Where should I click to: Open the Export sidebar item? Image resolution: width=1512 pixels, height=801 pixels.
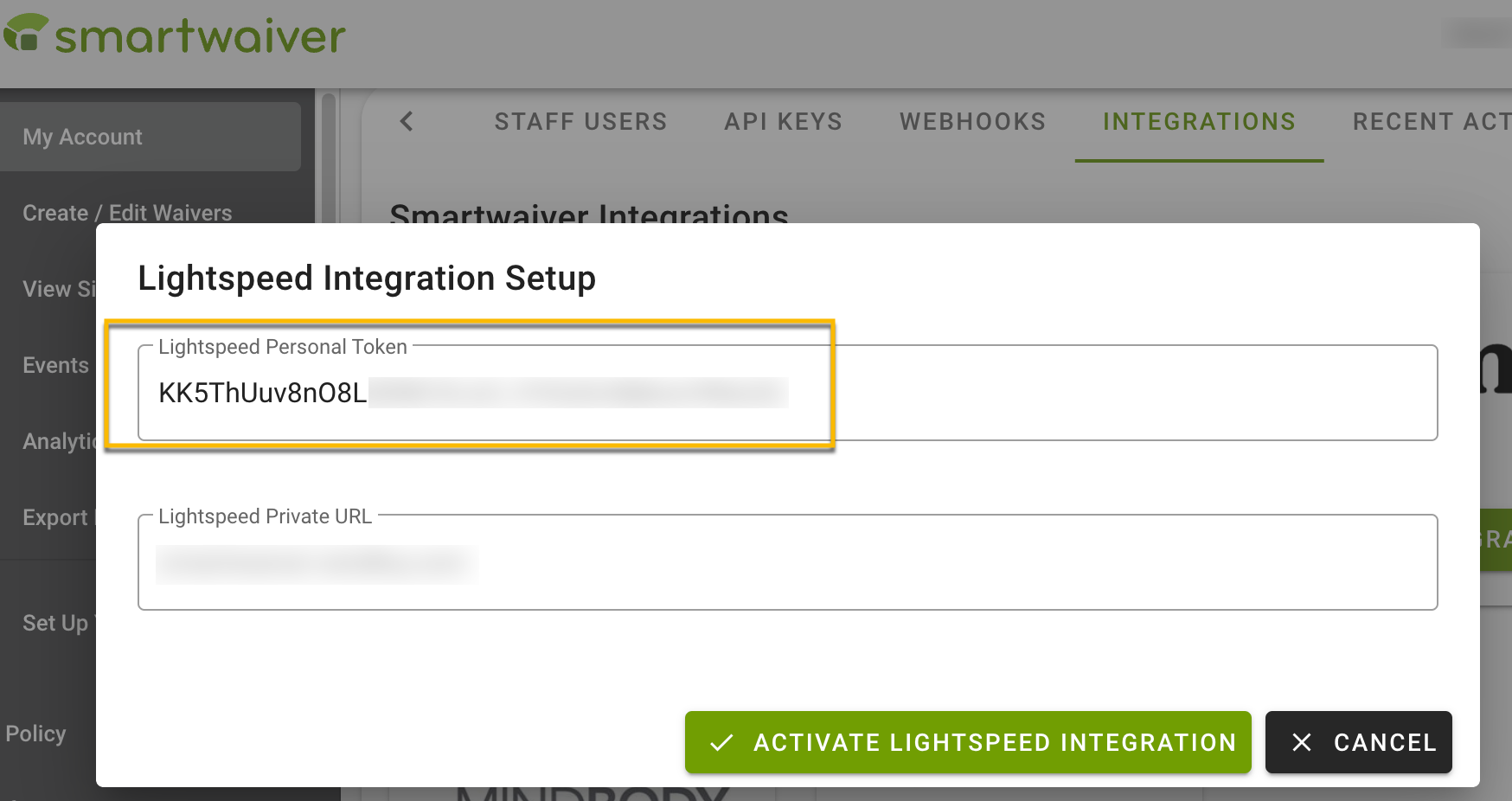[x=55, y=517]
